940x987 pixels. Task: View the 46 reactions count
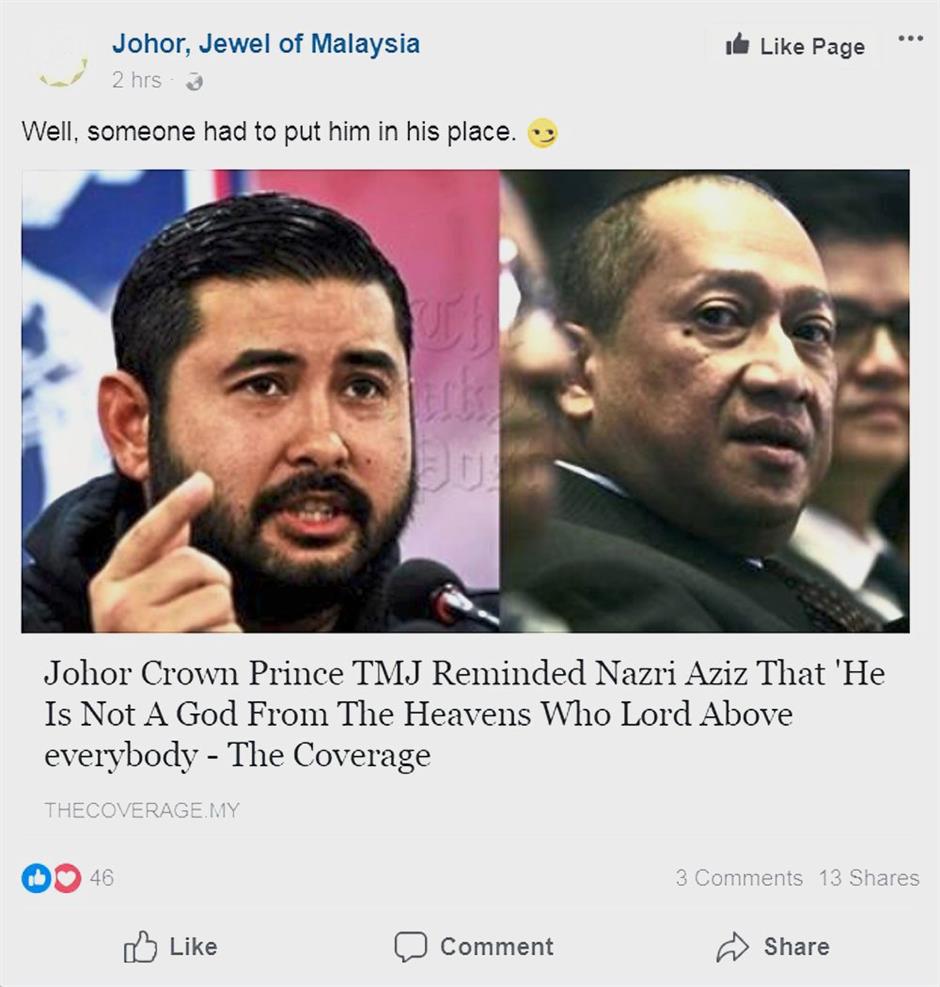[x=101, y=877]
